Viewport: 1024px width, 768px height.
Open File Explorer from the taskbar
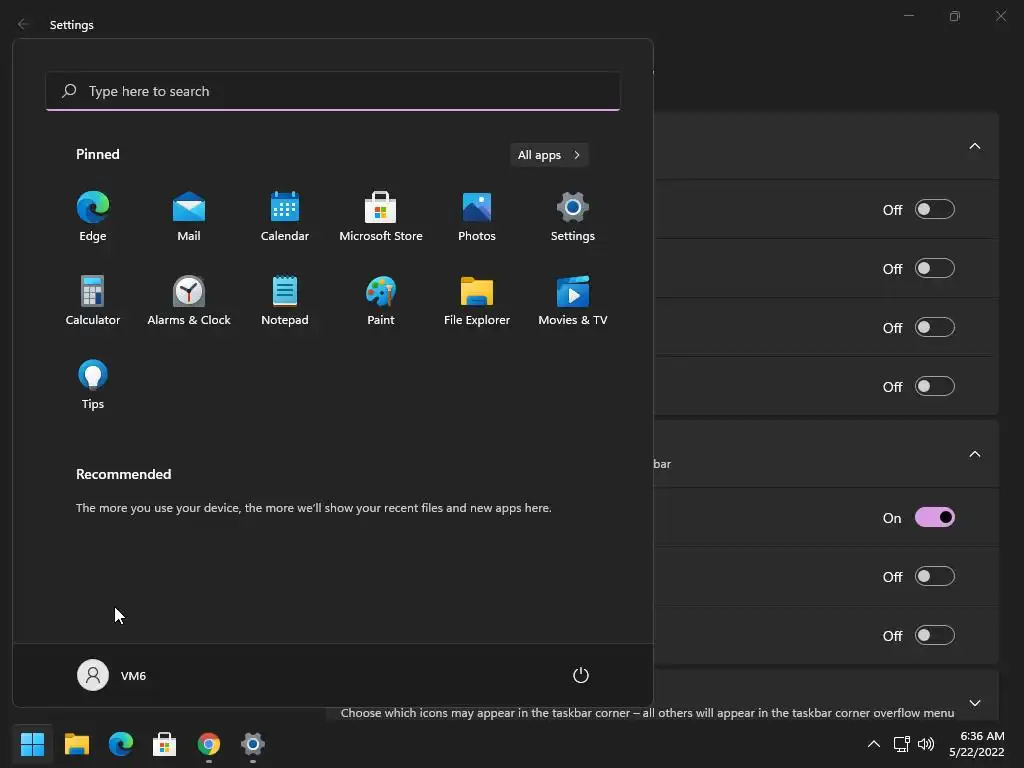[x=76, y=744]
